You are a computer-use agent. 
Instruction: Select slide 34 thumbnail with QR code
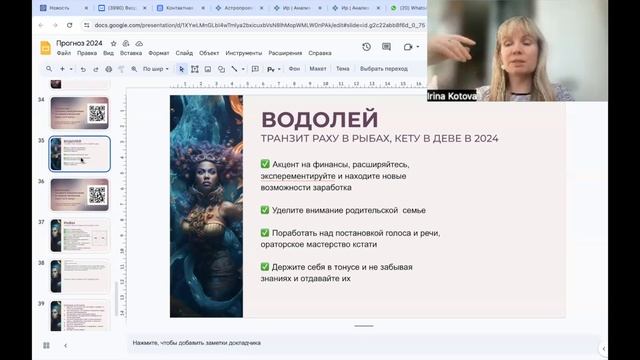80,113
